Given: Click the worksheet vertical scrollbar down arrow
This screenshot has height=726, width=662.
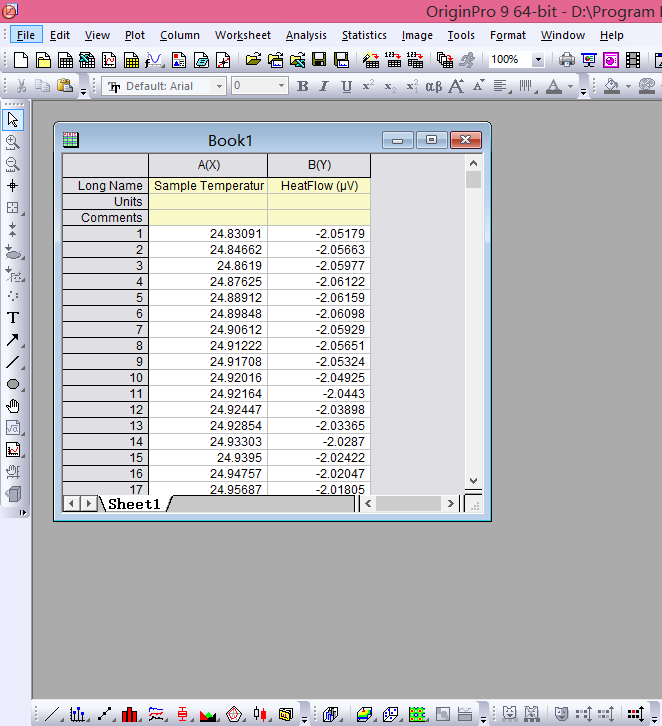Looking at the screenshot, I should (474, 481).
